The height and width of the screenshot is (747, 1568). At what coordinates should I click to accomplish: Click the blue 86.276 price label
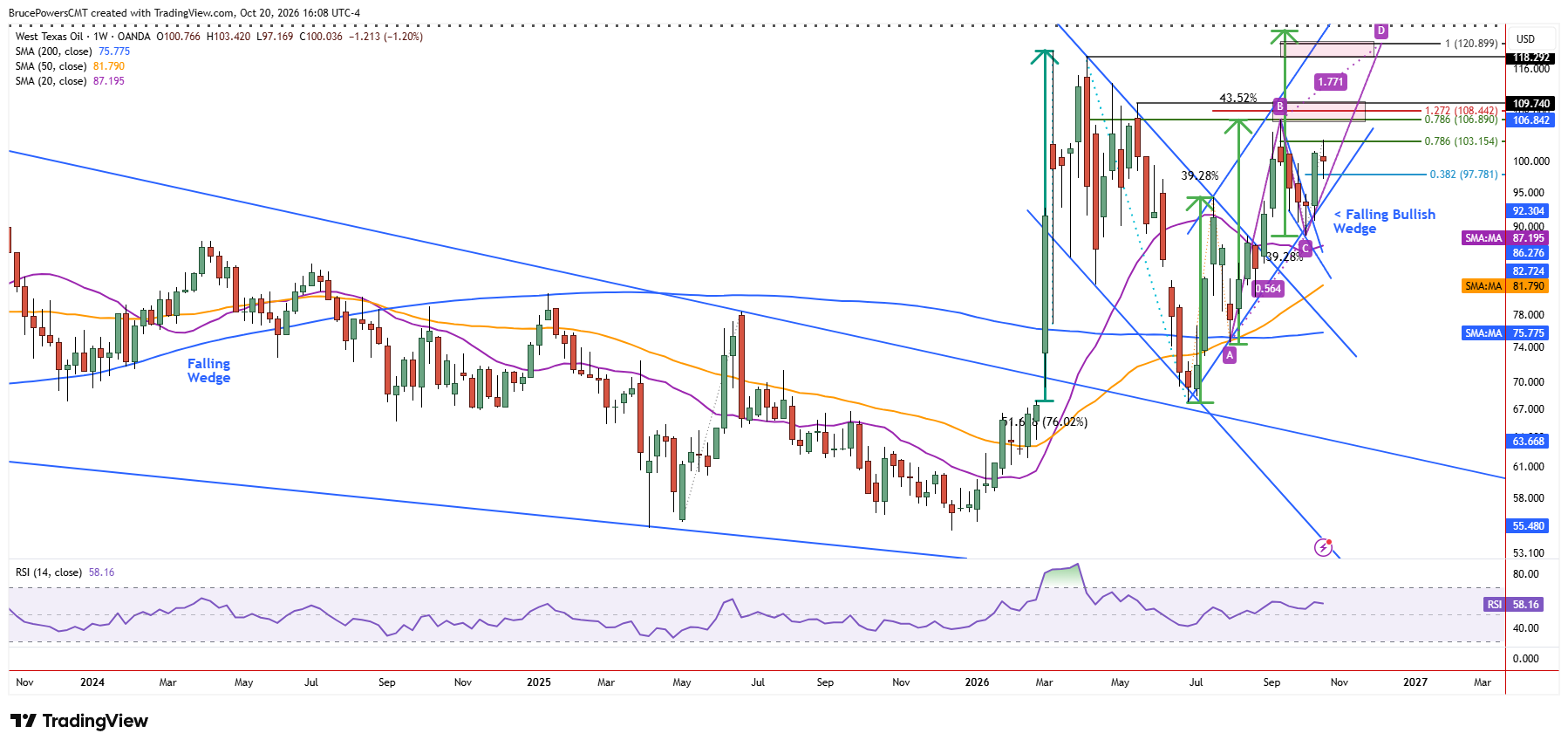click(x=1529, y=253)
